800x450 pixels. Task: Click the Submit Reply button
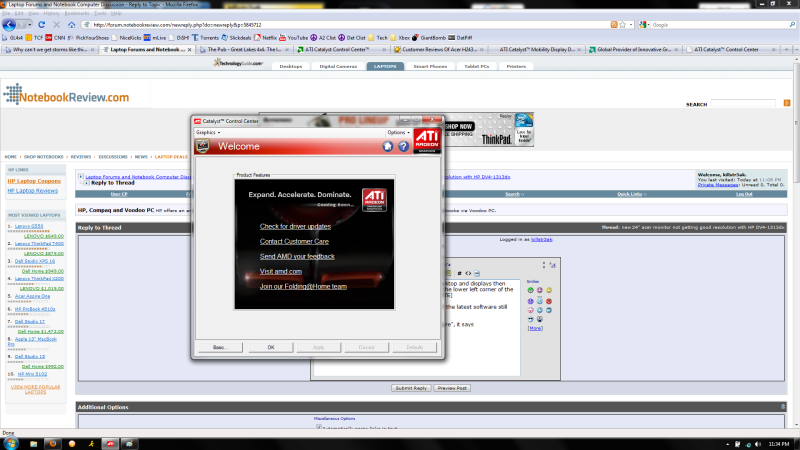(411, 388)
